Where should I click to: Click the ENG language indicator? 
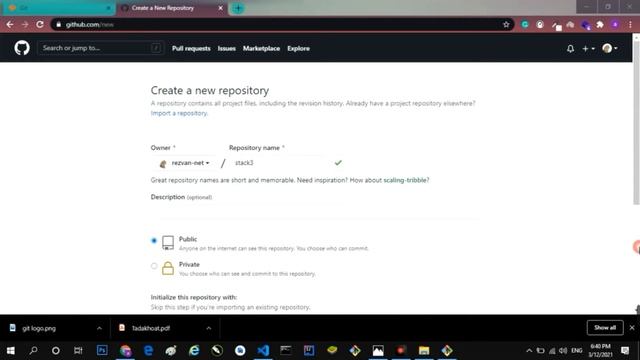pyautogui.click(x=576, y=351)
